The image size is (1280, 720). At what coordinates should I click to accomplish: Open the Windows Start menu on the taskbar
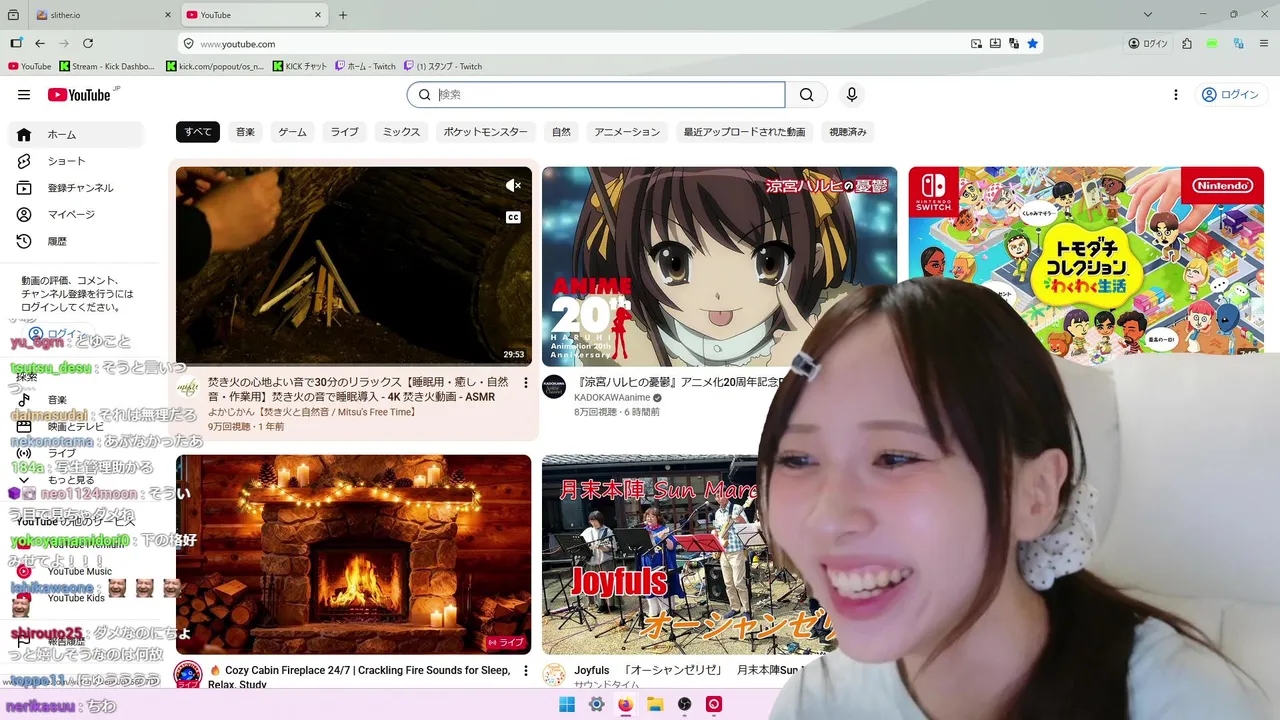pos(567,704)
